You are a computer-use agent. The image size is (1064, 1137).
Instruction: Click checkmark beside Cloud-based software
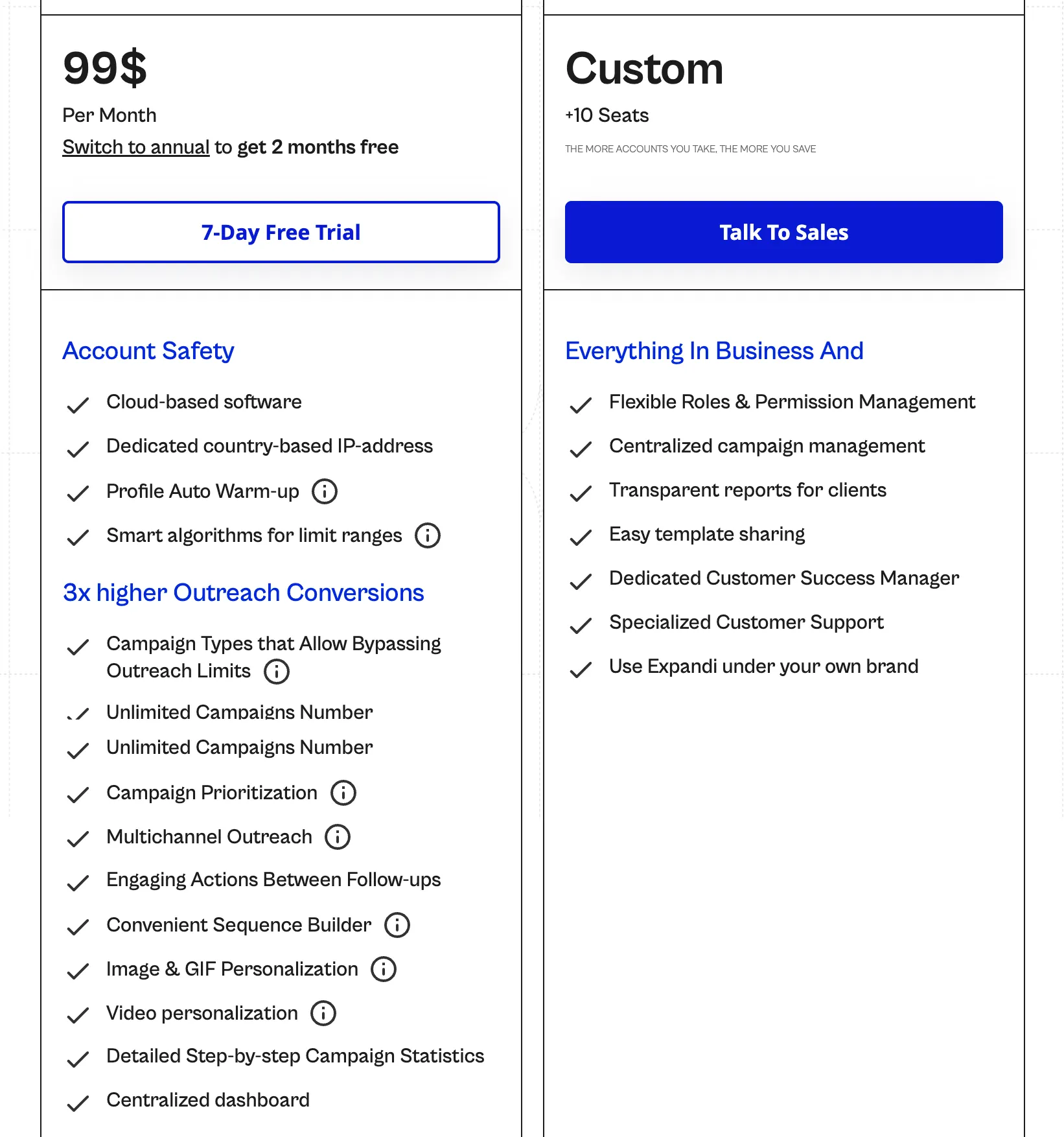pyautogui.click(x=78, y=405)
